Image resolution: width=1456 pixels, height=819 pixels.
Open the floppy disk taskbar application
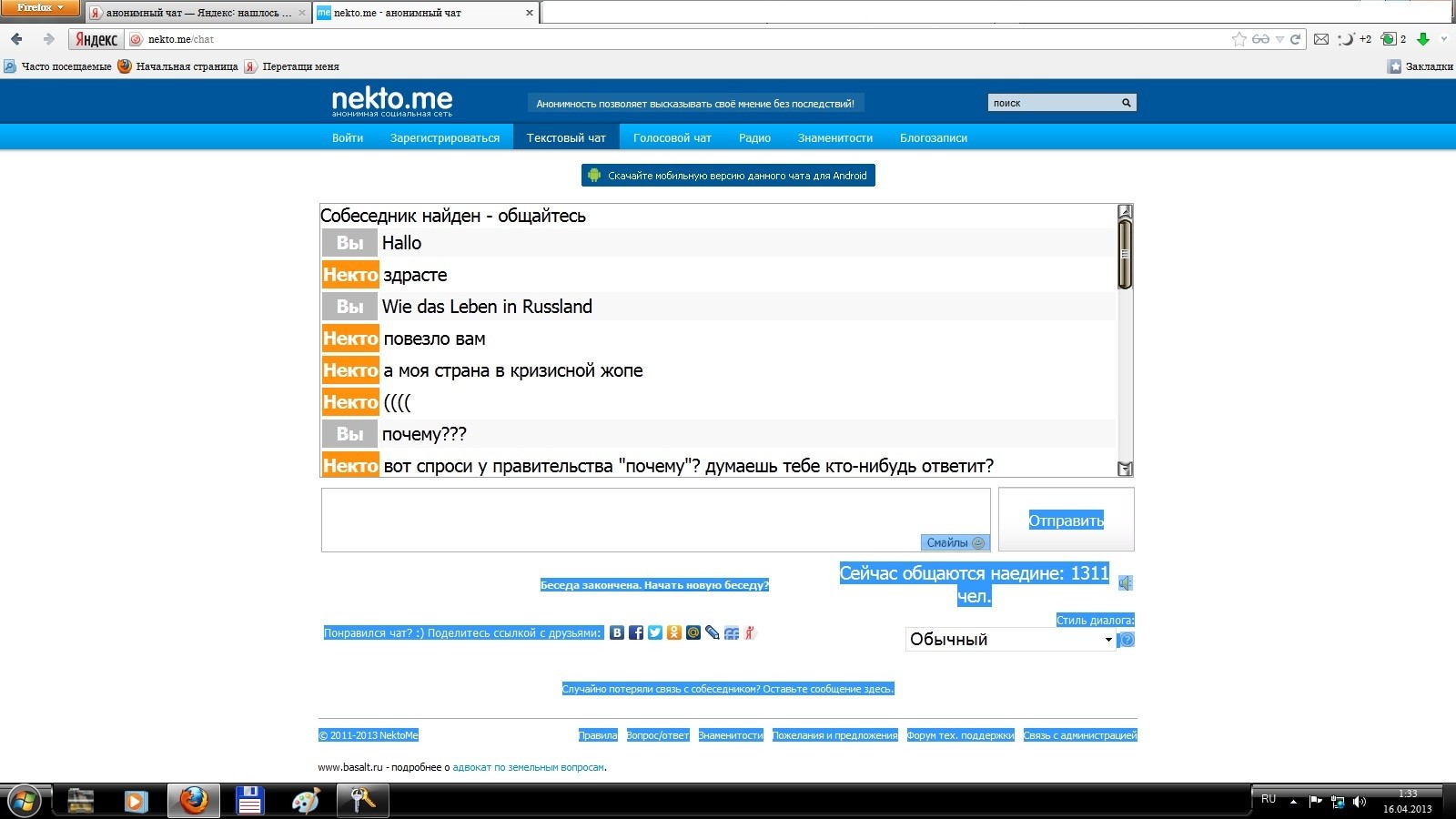[249, 801]
